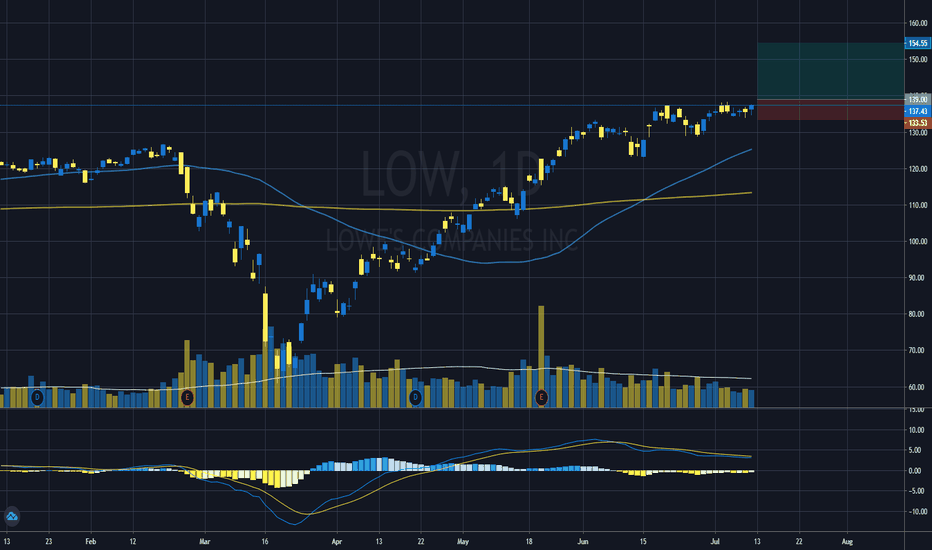Select the 139.00 entry price label
Image resolution: width=932 pixels, height=550 pixels.
[917, 99]
